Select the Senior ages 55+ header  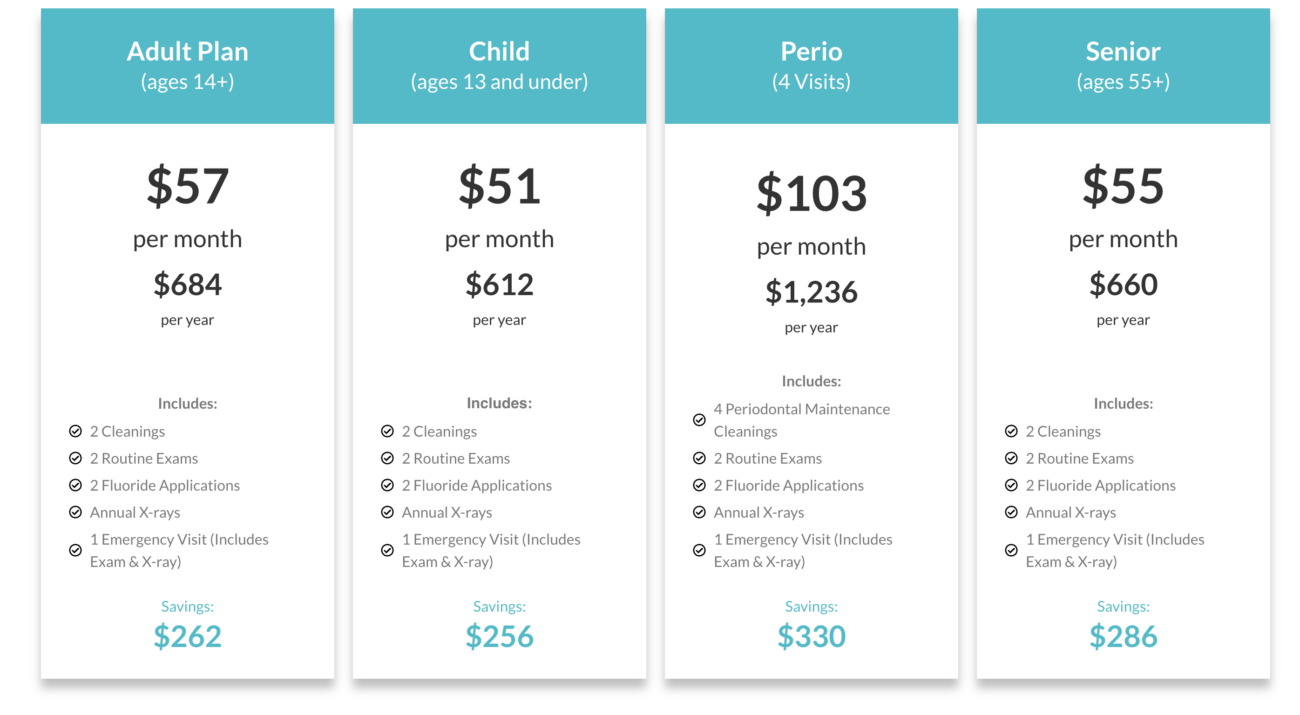tap(1123, 66)
